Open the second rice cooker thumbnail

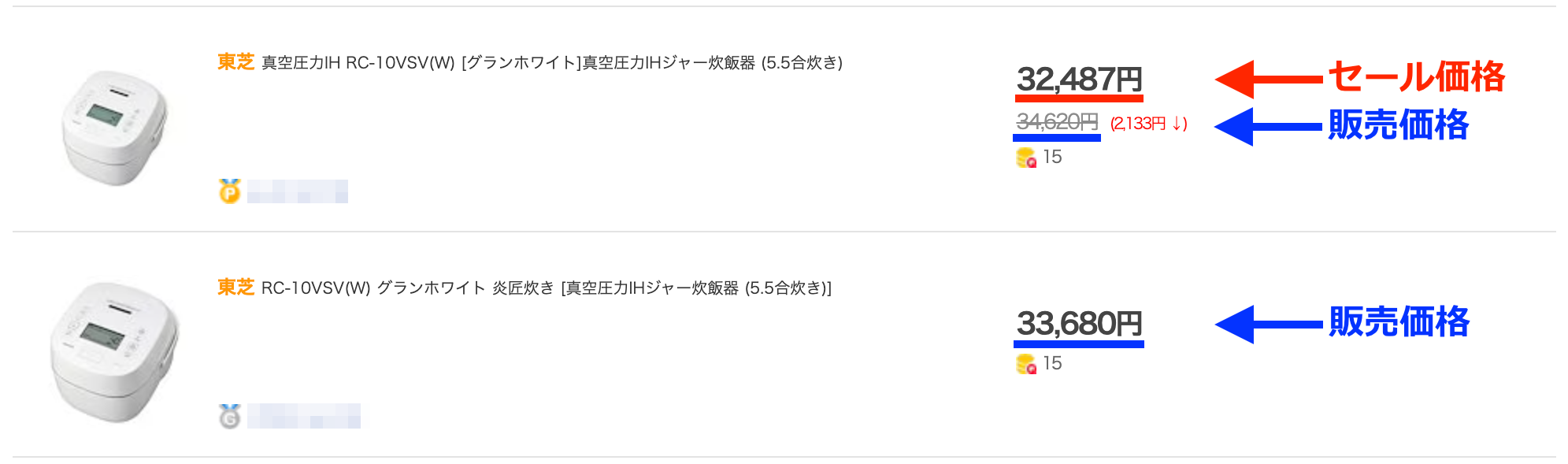(x=115, y=351)
